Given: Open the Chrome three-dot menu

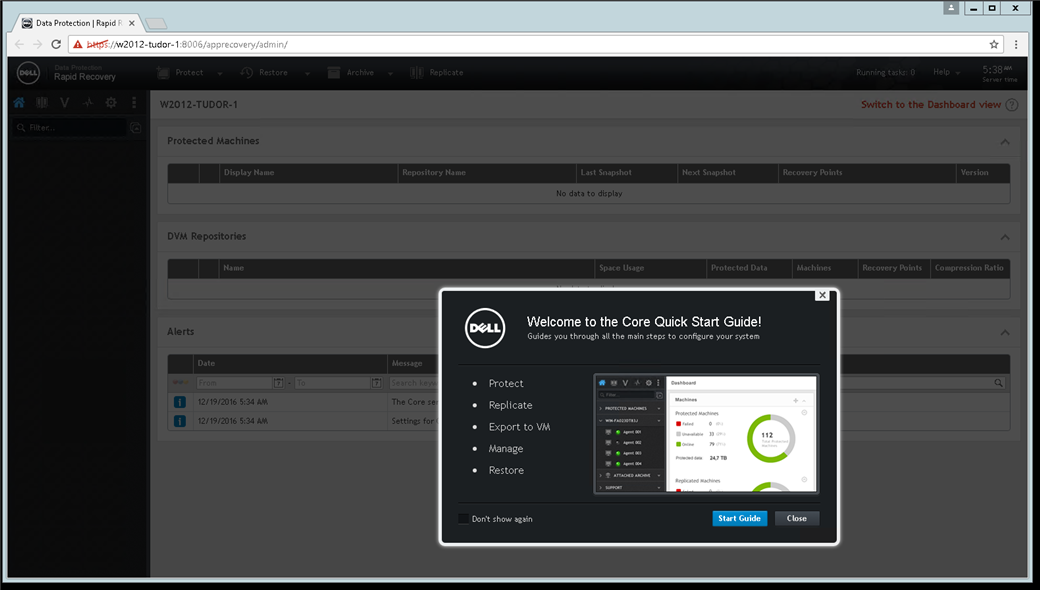Looking at the screenshot, I should (x=1016, y=44).
